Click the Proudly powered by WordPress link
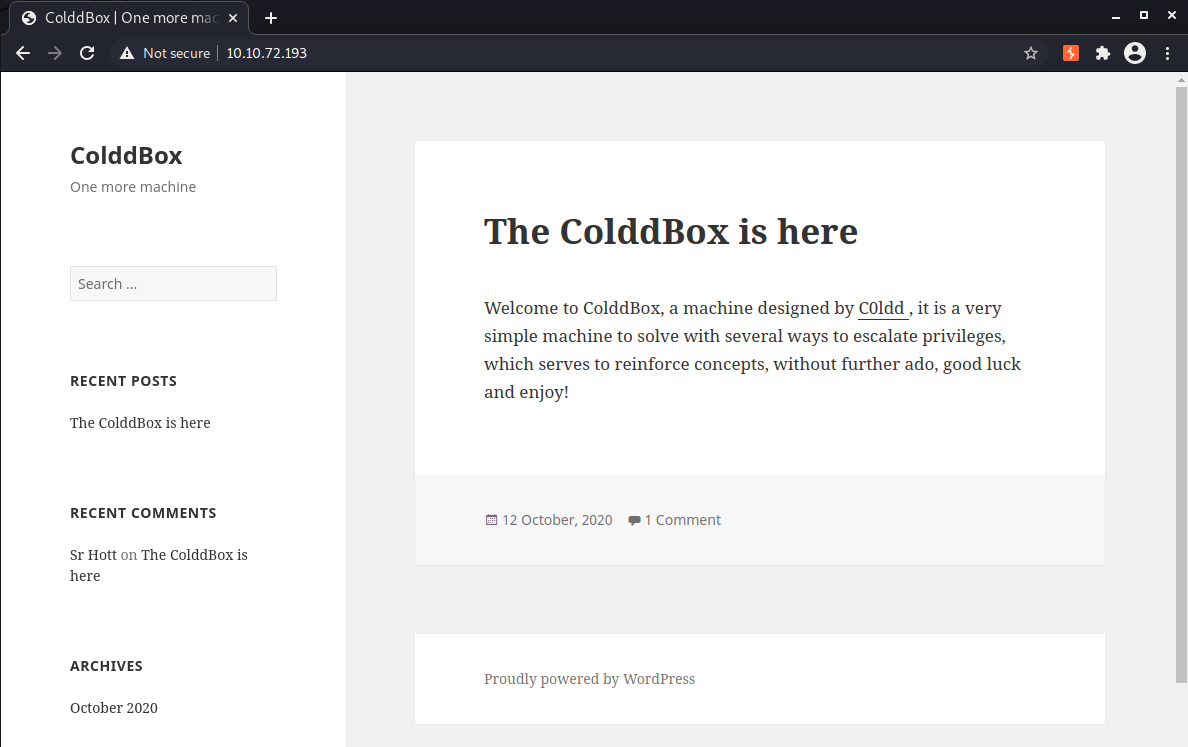This screenshot has width=1188, height=747. point(589,679)
